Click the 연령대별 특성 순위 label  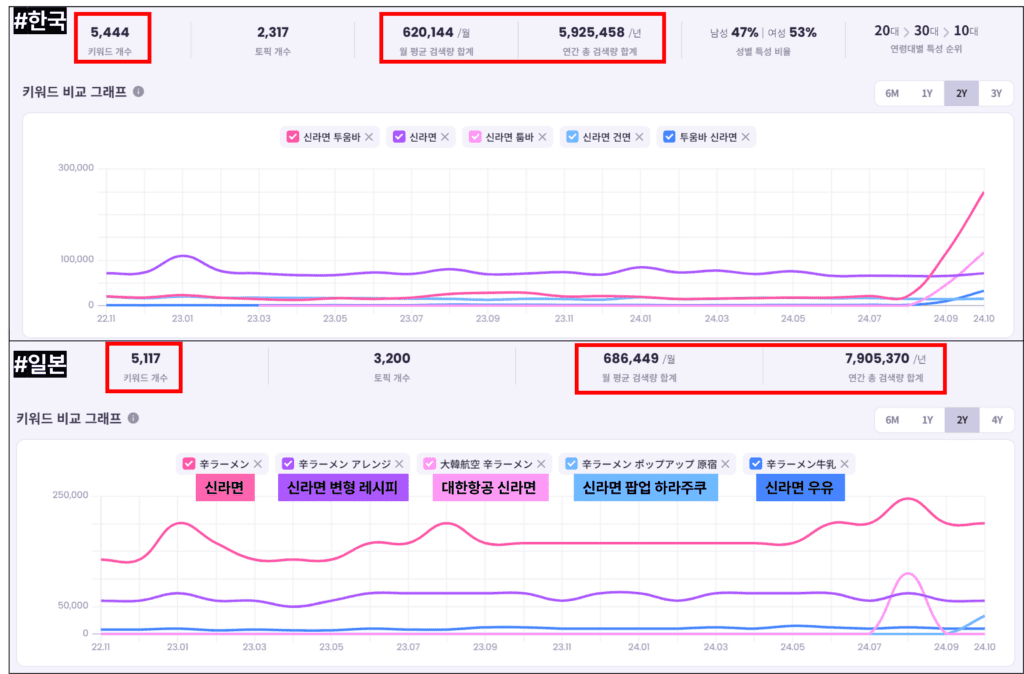(x=925, y=50)
